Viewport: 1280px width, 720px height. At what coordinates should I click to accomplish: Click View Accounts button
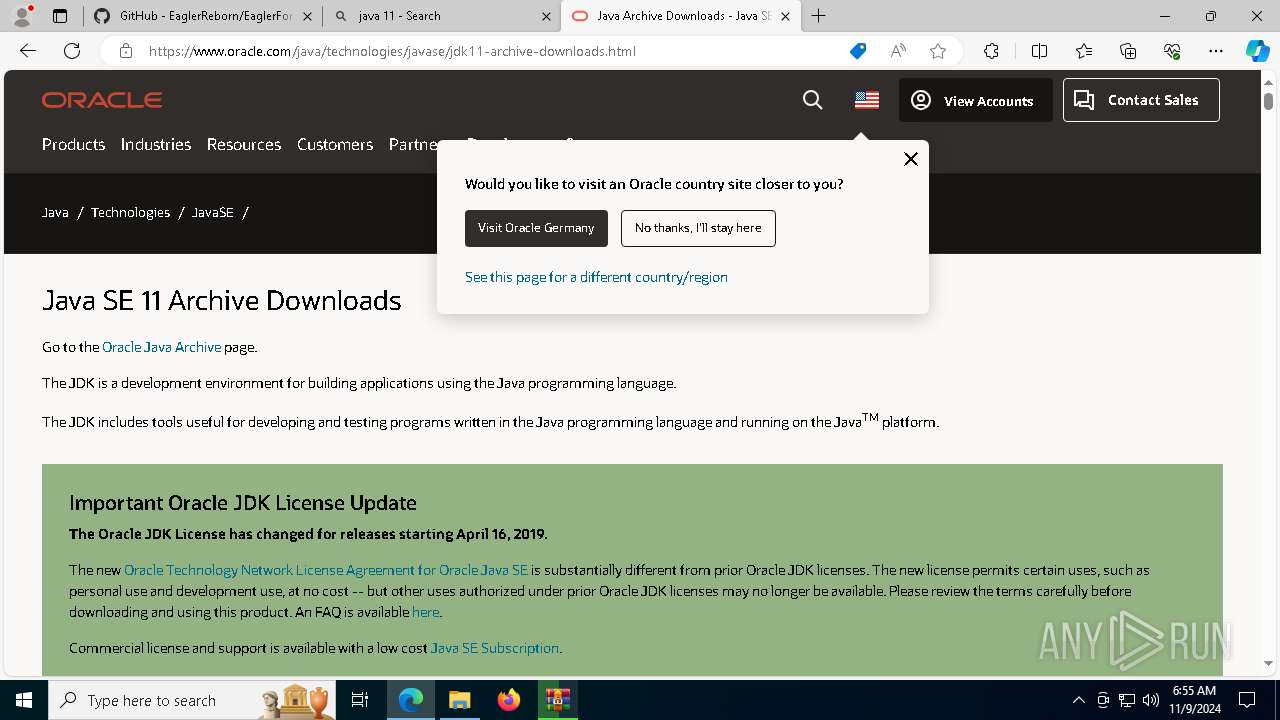tap(975, 100)
